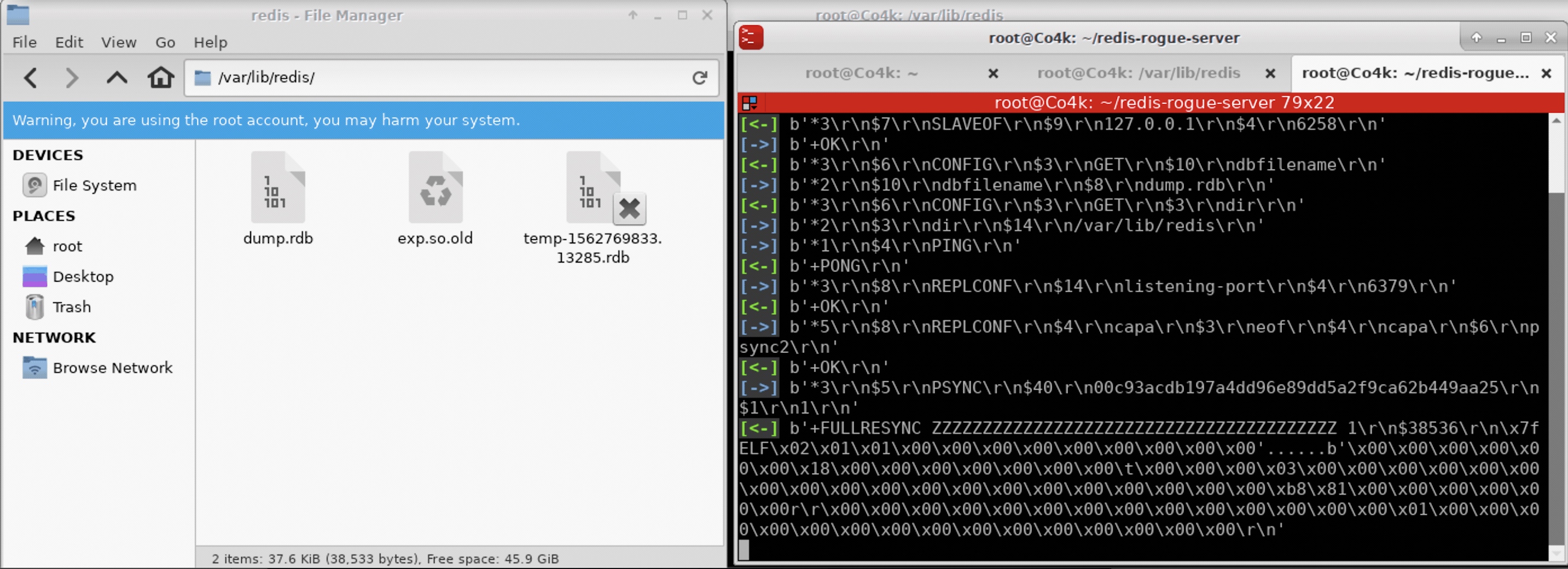Close the root@Co4k: ~ tab
The width and height of the screenshot is (1568, 569).
pyautogui.click(x=993, y=74)
